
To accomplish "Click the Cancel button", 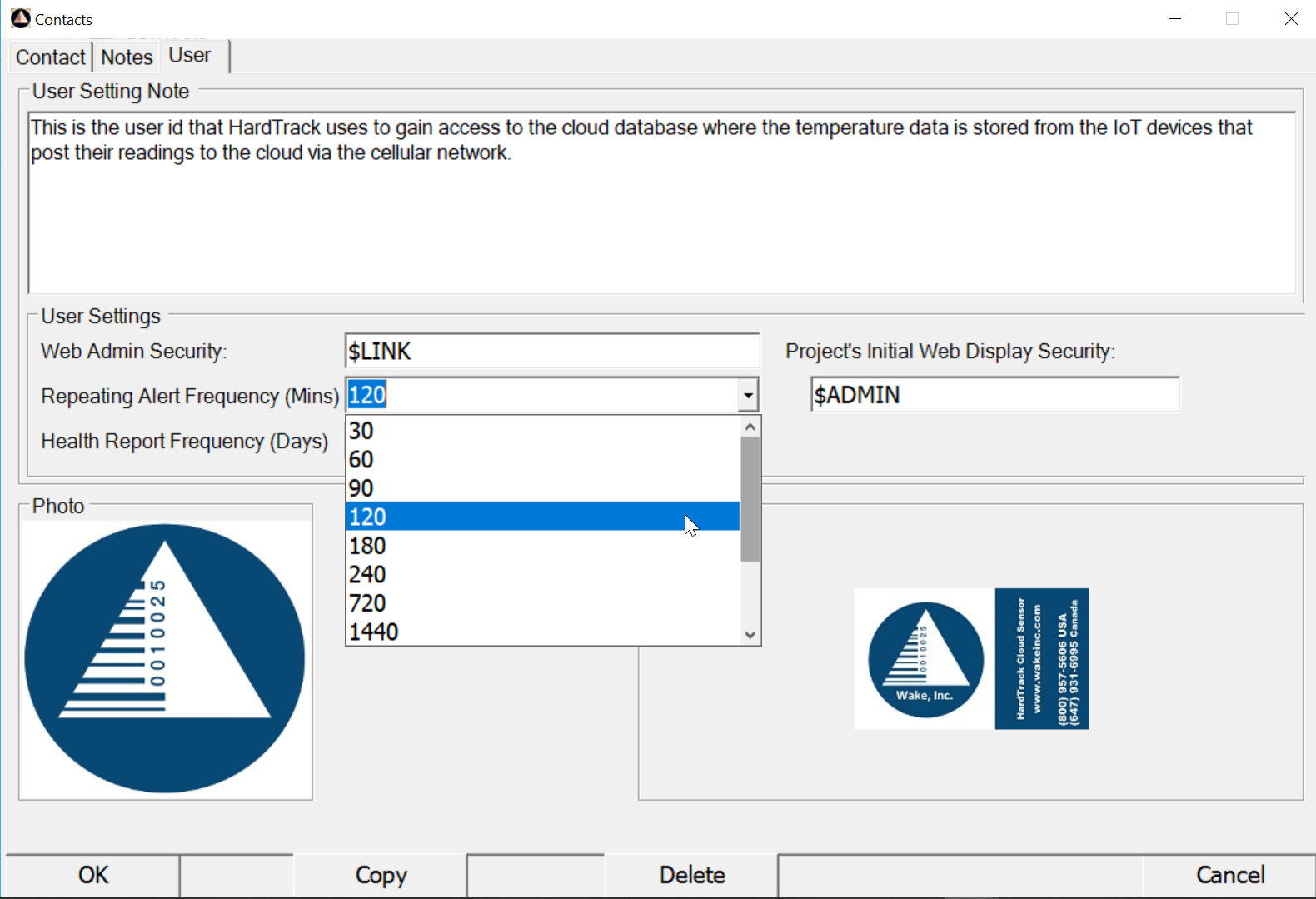I will click(x=1229, y=875).
